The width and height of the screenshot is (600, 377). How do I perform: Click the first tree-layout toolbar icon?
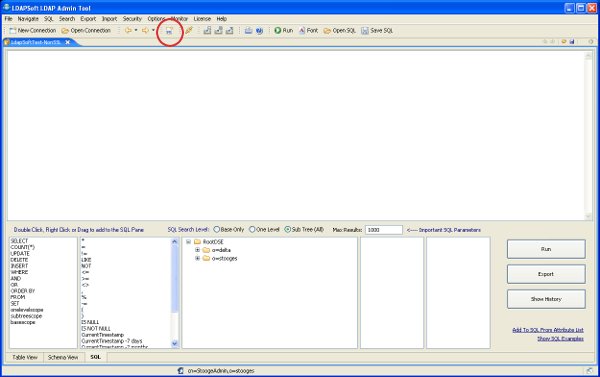[x=207, y=31]
